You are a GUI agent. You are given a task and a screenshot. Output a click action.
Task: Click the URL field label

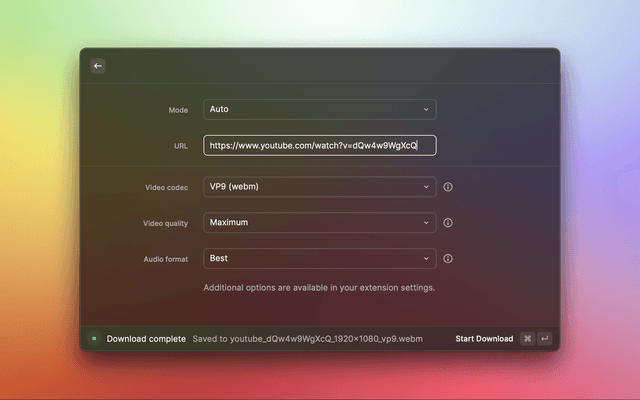coord(180,146)
